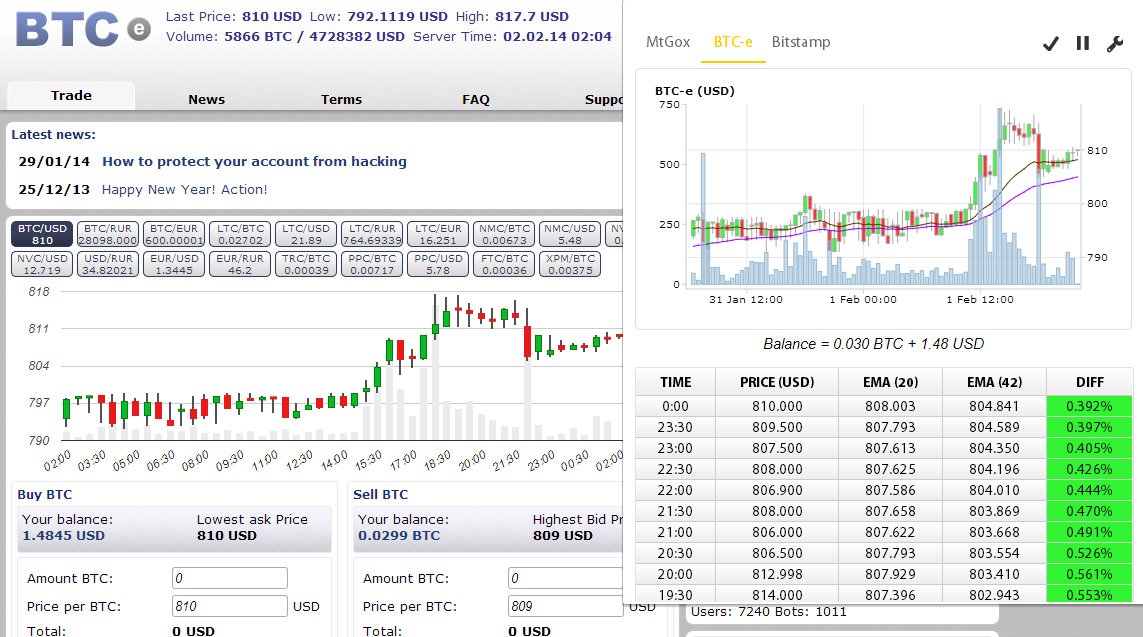Click the TIME column header
Viewport: 1143px width, 637px height.
[x=676, y=382]
